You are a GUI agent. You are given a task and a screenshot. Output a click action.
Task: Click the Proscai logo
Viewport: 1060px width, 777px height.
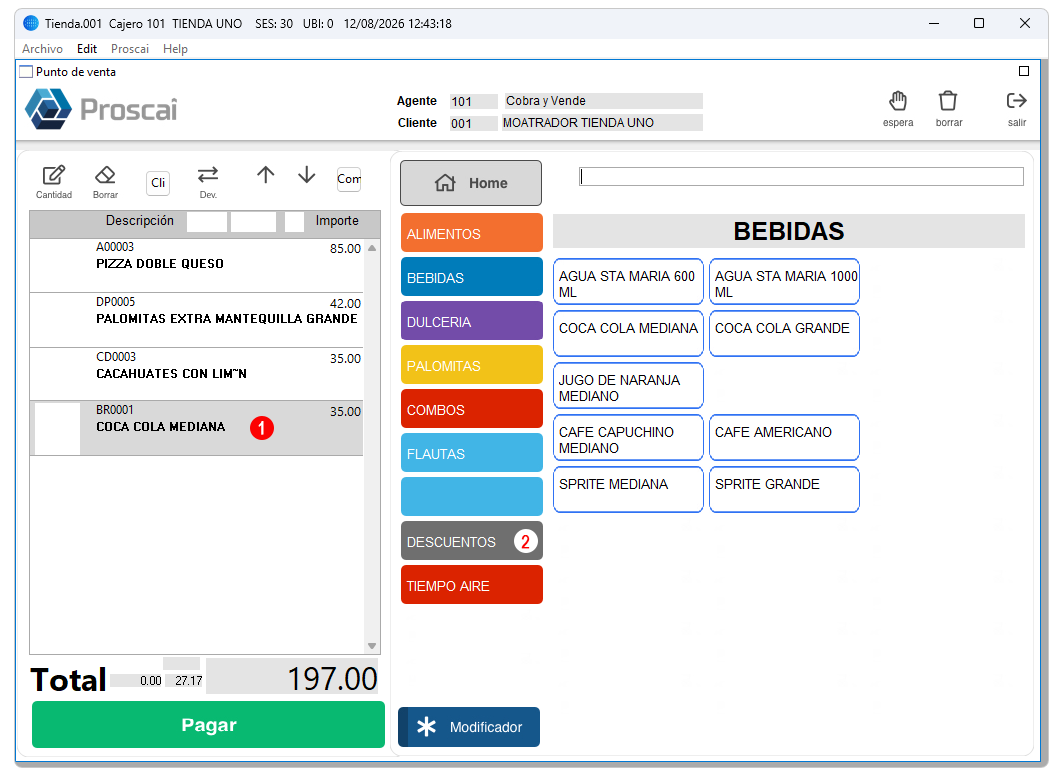[x=101, y=108]
